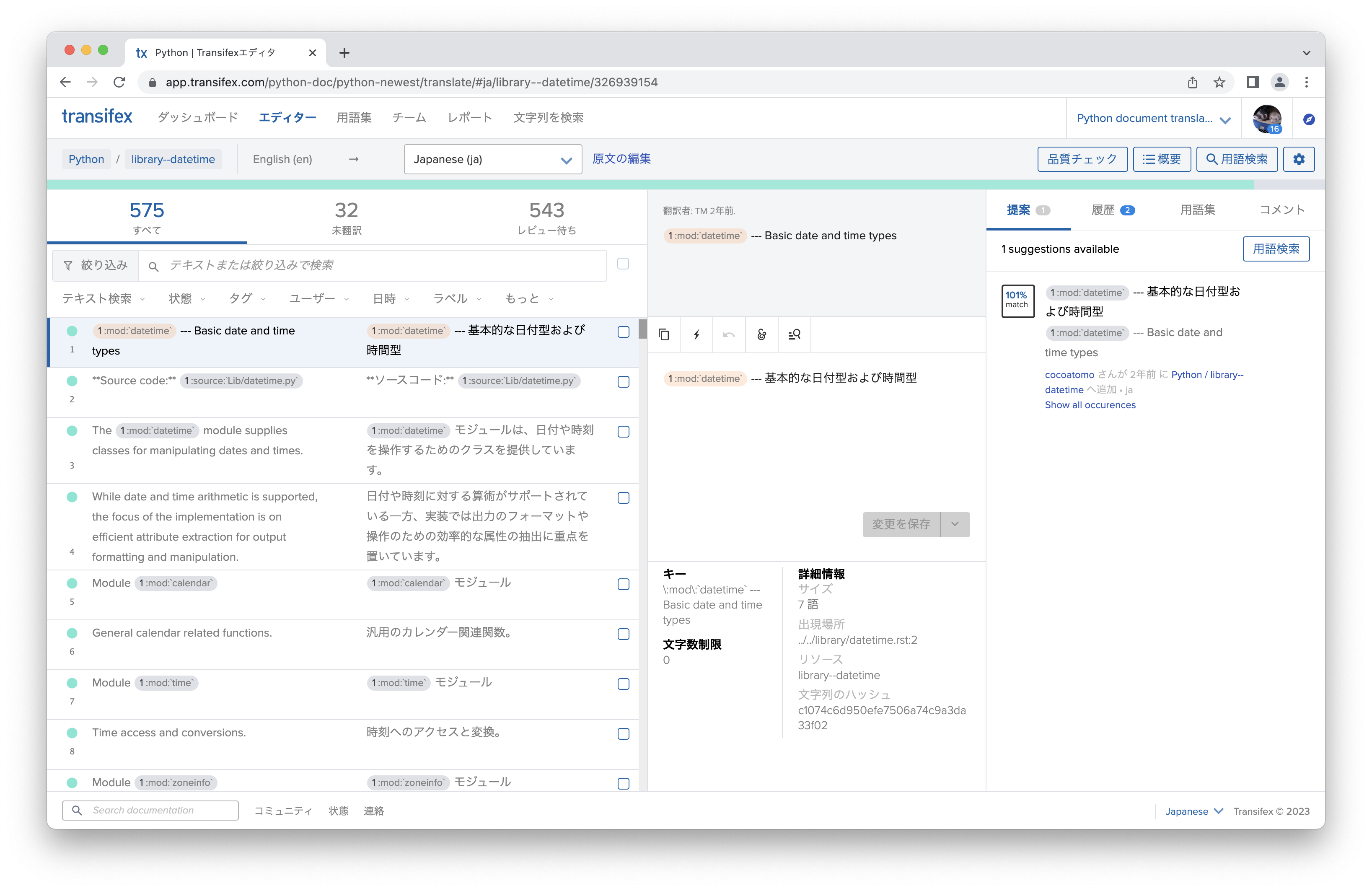The height and width of the screenshot is (891, 1372).
Task: Click the copy source text icon
Action: pos(663,334)
